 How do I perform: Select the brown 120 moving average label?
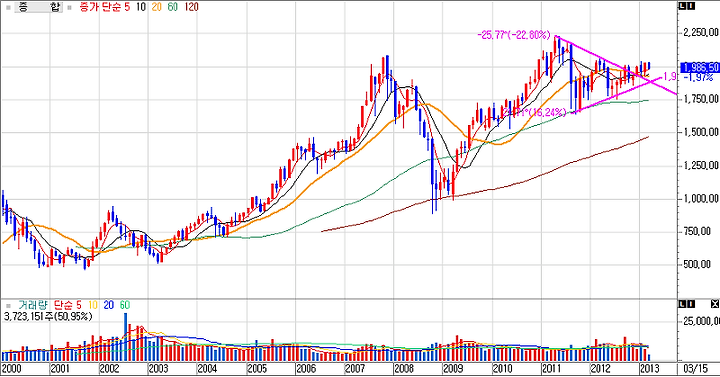click(x=191, y=7)
